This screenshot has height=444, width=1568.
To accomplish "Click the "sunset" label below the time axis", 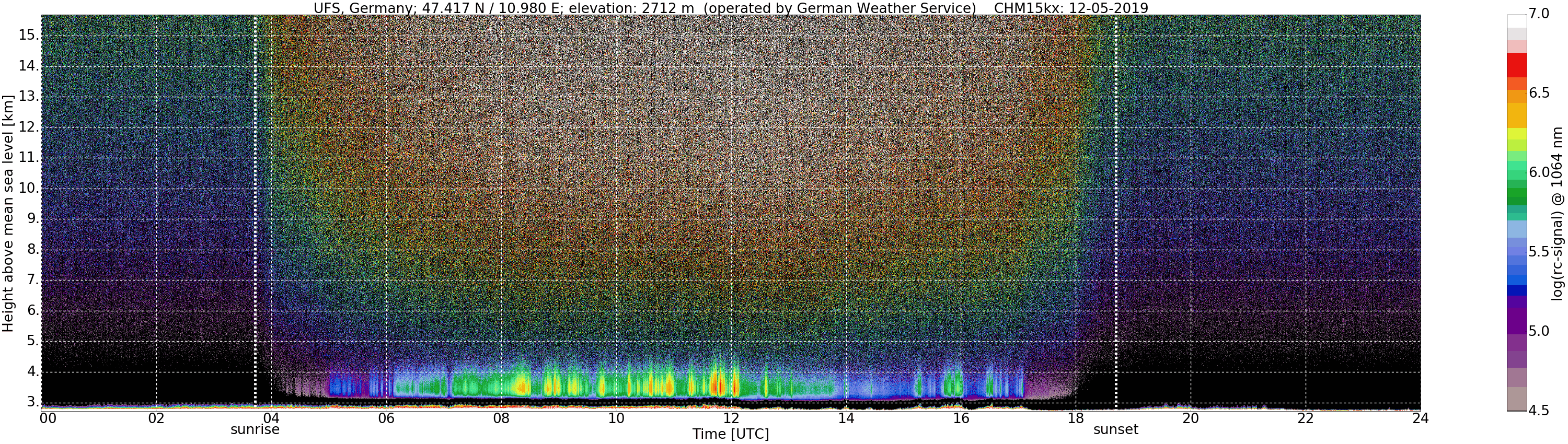I will (x=1116, y=429).
